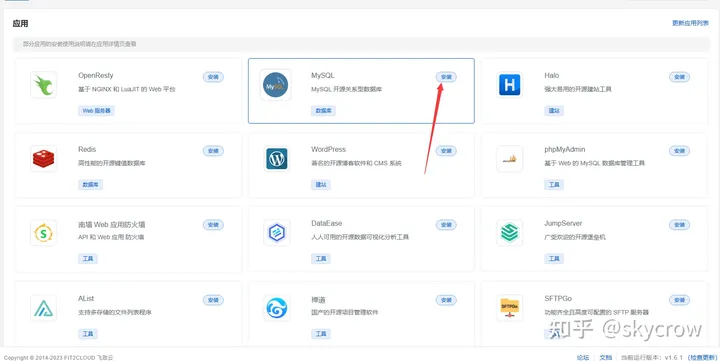Image resolution: width=720 pixels, height=361 pixels.
Task: Select the MySQL logo icon
Action: [x=276, y=85]
